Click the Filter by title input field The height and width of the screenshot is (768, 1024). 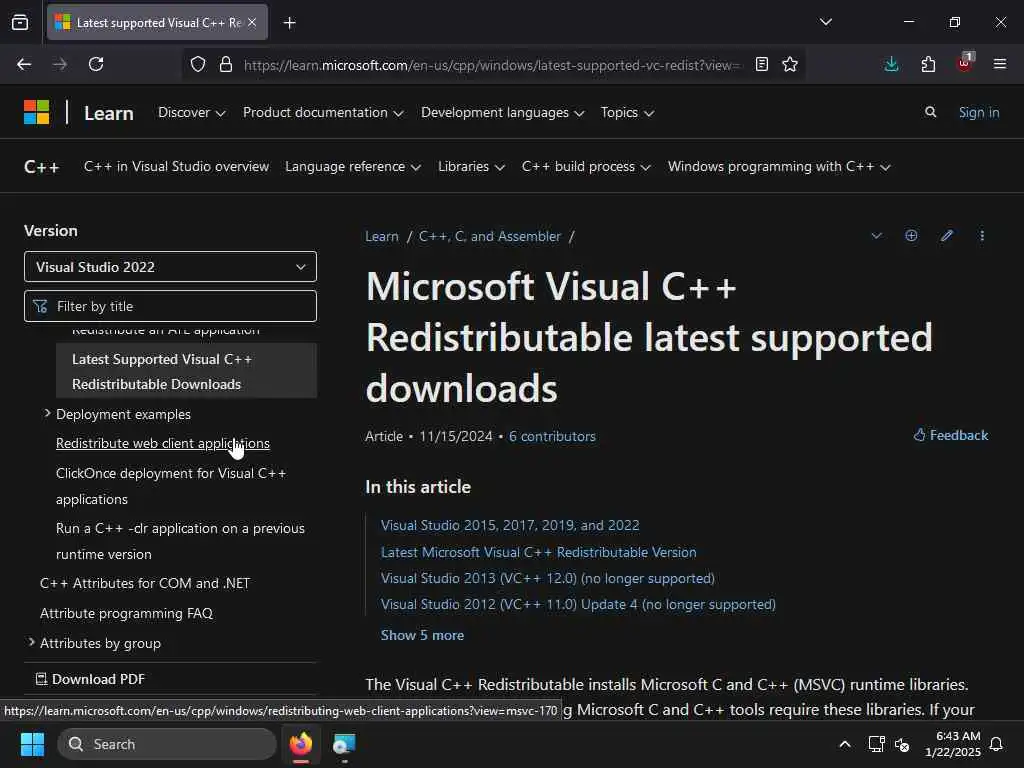point(170,306)
